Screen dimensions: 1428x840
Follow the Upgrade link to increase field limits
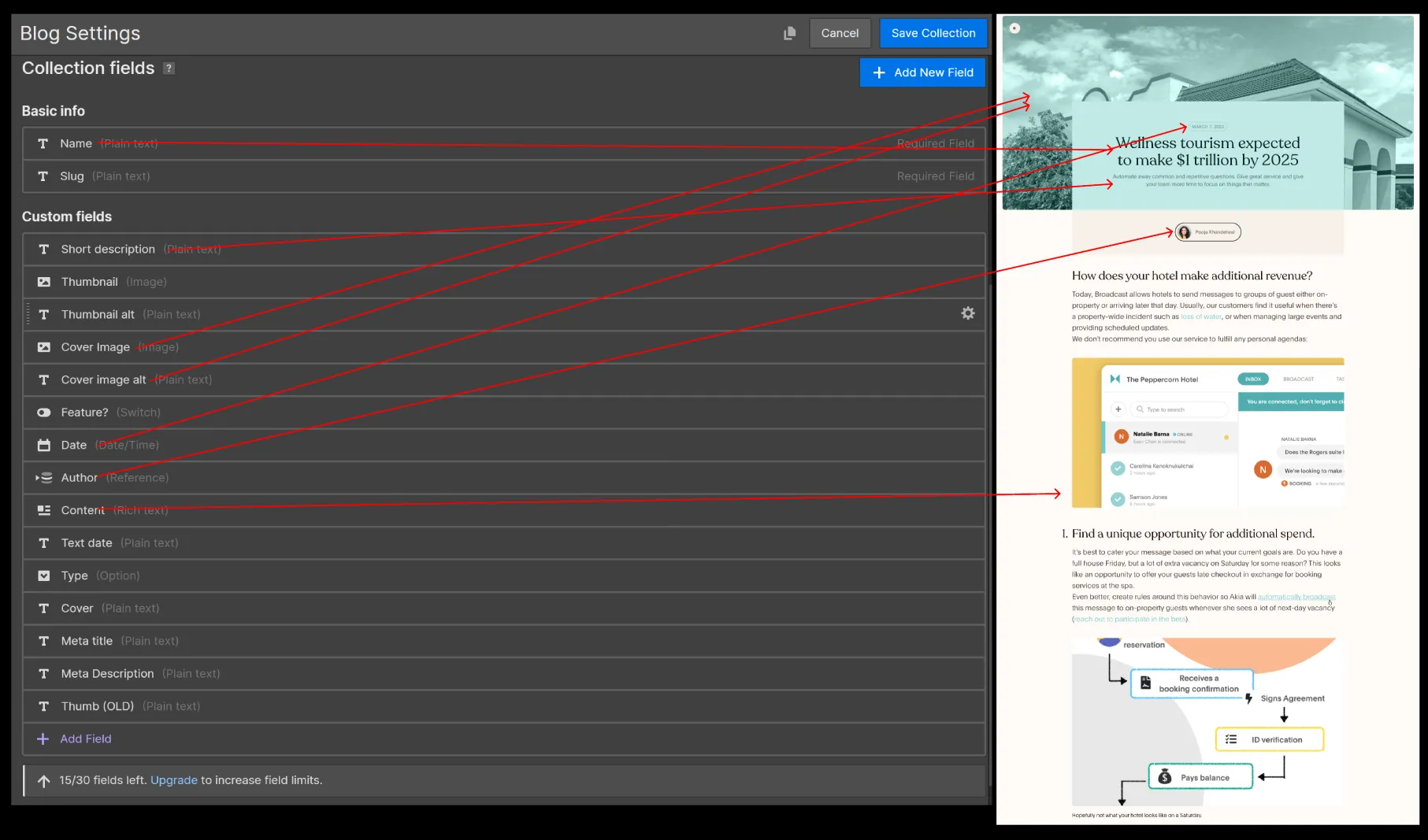point(174,780)
